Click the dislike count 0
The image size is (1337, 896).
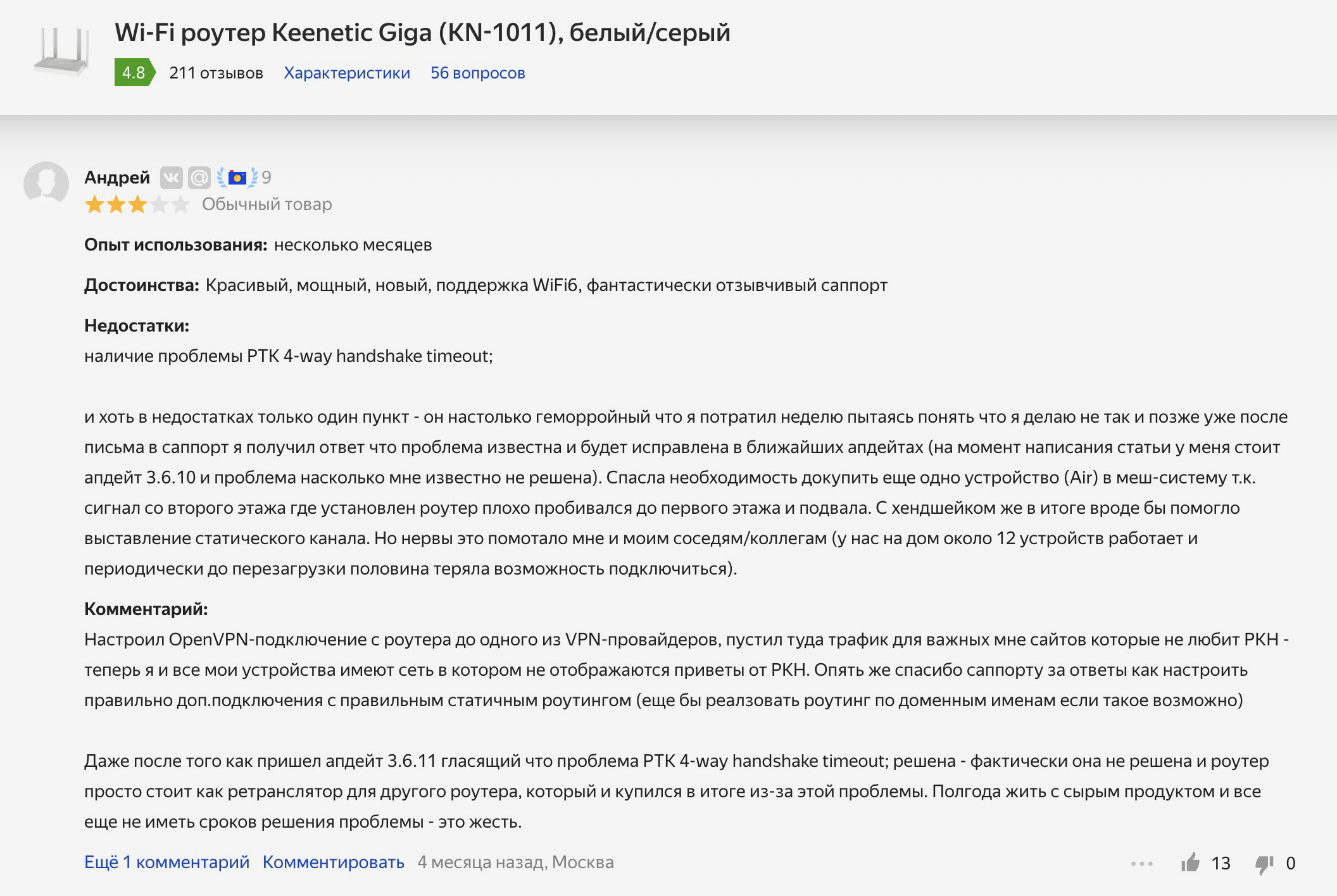(x=1291, y=864)
